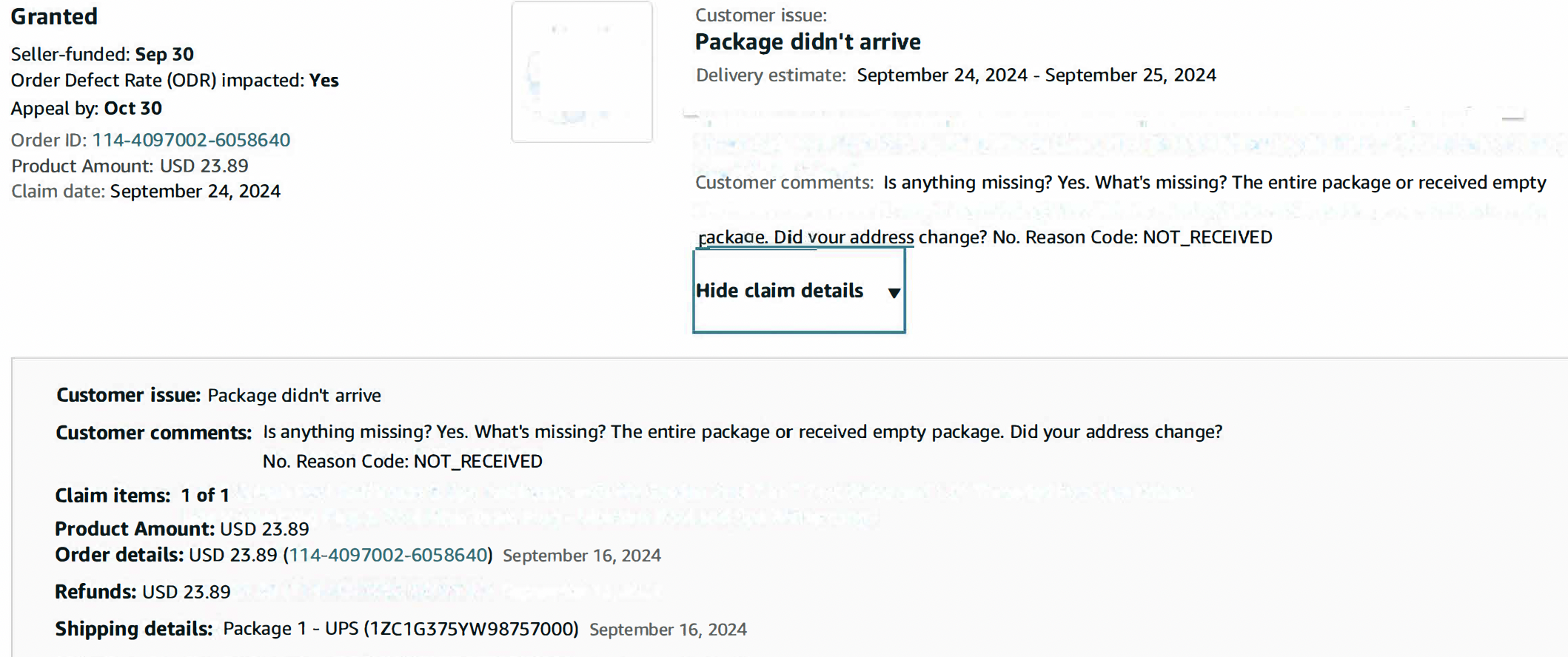Viewport: 1568px width, 657px height.
Task: Click the blurred product thumbnail image
Action: click(582, 72)
